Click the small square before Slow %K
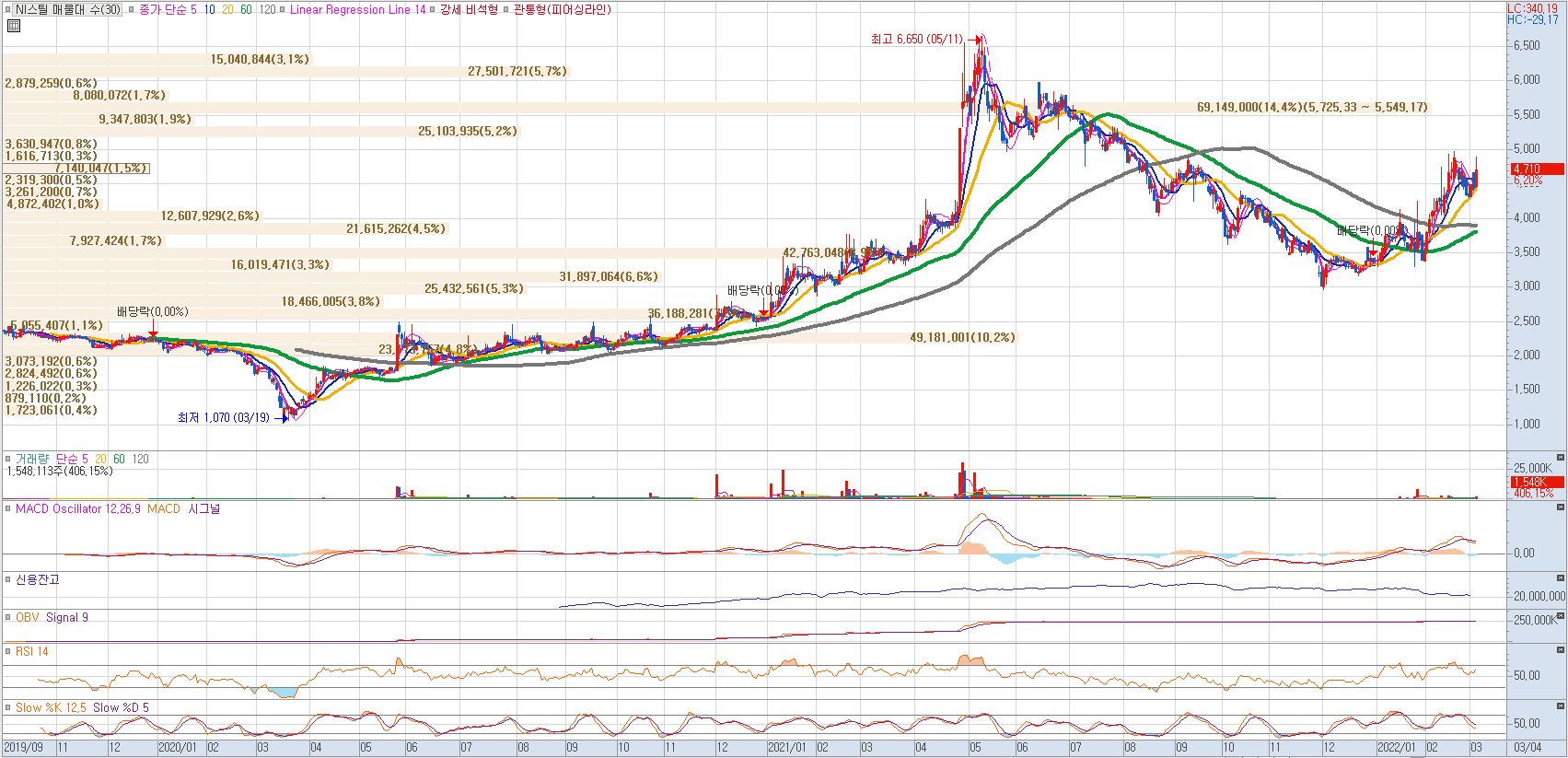 click(x=7, y=707)
